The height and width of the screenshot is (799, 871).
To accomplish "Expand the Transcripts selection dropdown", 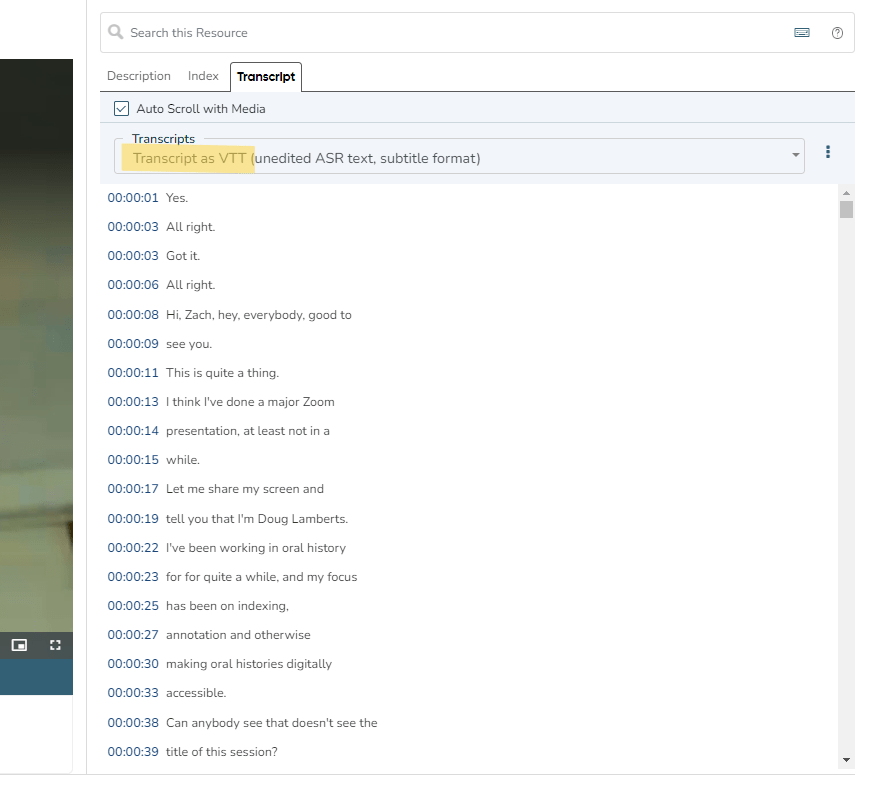I will coord(796,156).
